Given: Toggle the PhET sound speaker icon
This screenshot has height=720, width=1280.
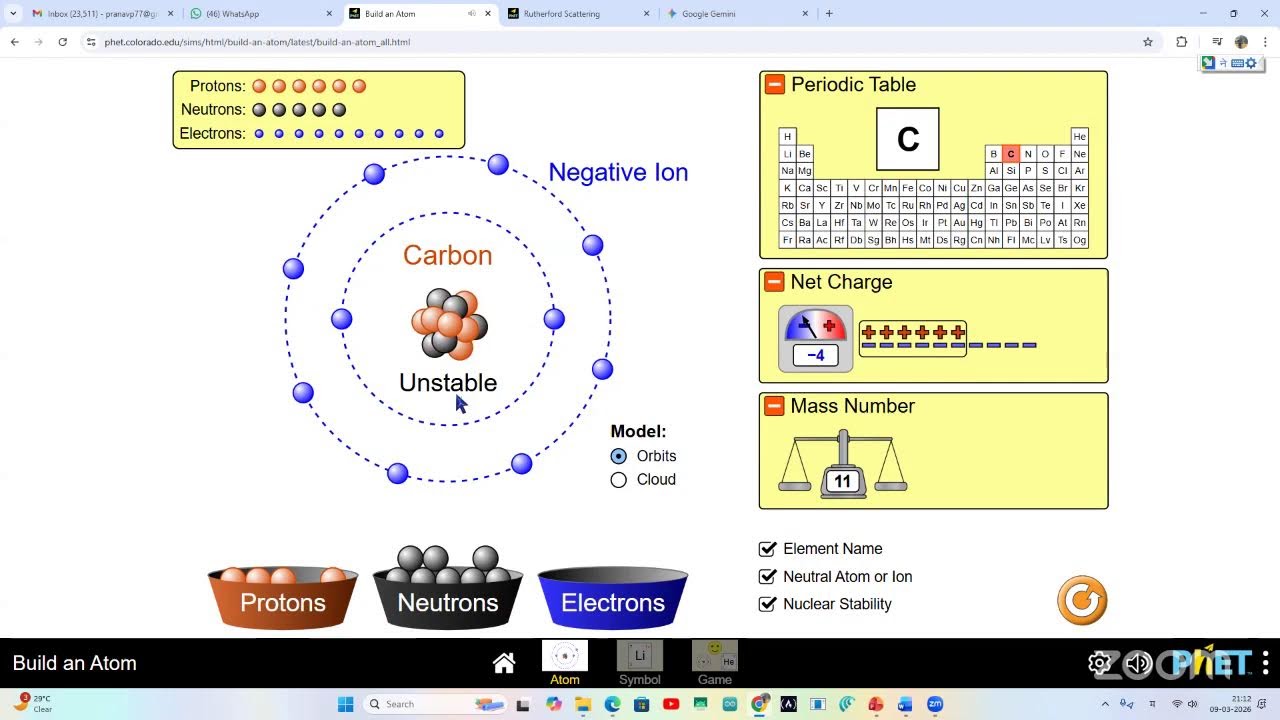Looking at the screenshot, I should [x=1138, y=663].
